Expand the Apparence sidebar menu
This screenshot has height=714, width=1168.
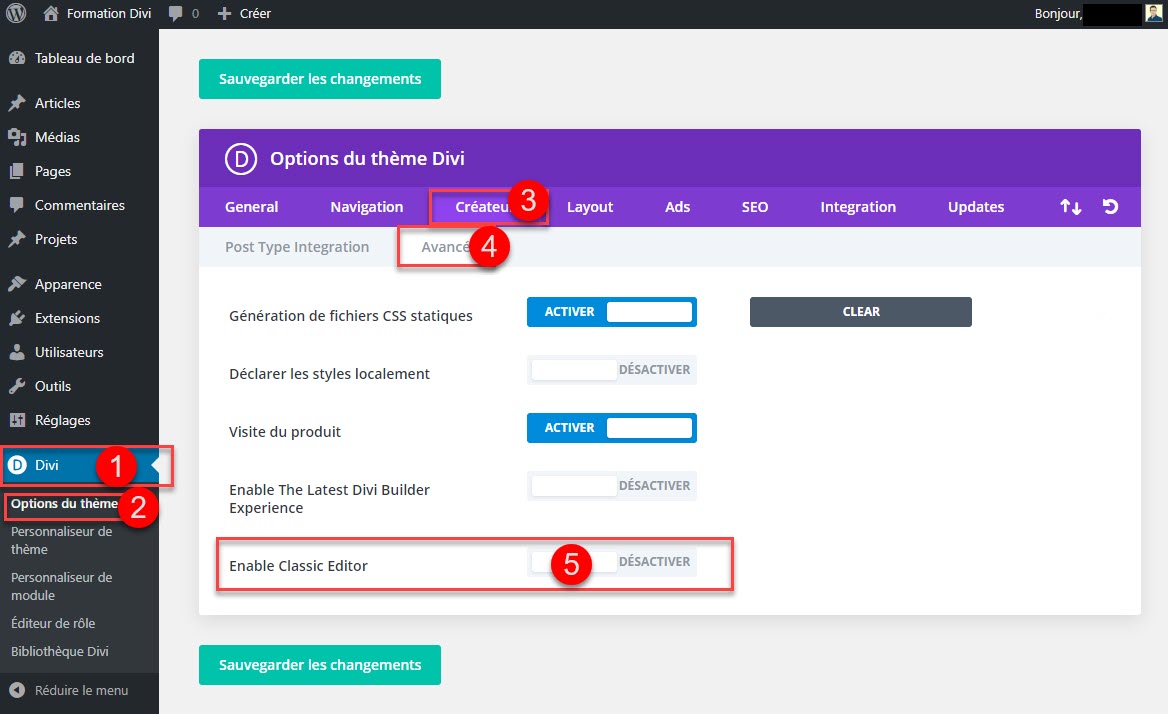(68, 284)
